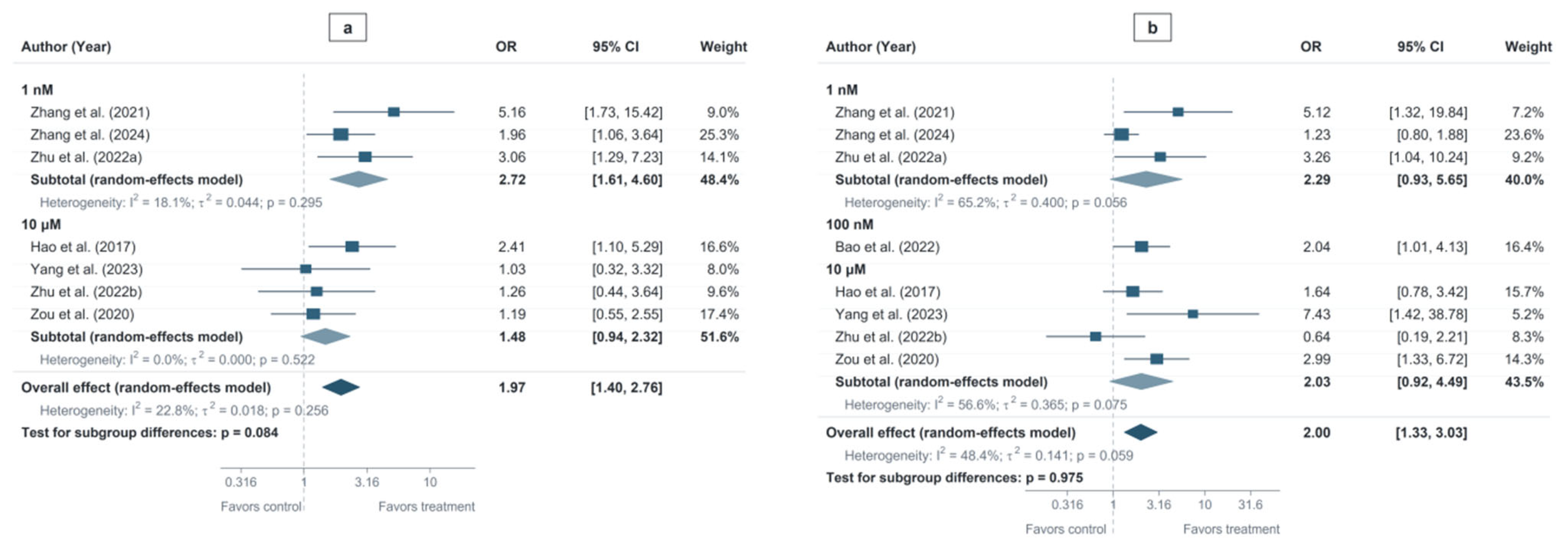
Task: Click the 100 nM subgroup heading
Action: tap(850, 224)
